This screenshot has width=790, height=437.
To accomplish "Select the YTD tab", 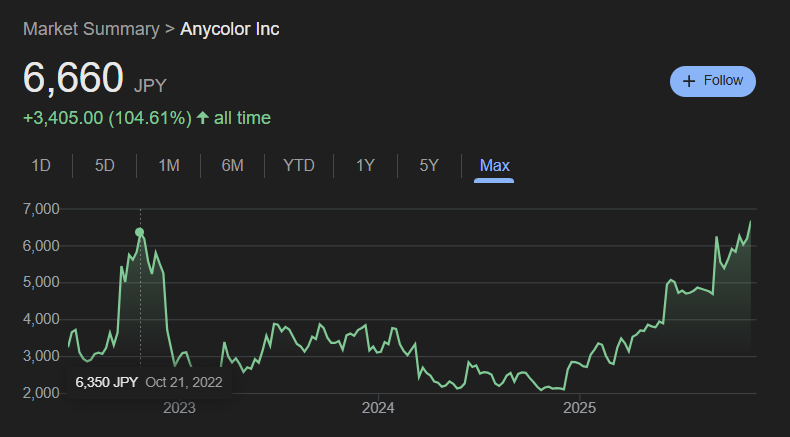I will coord(298,165).
